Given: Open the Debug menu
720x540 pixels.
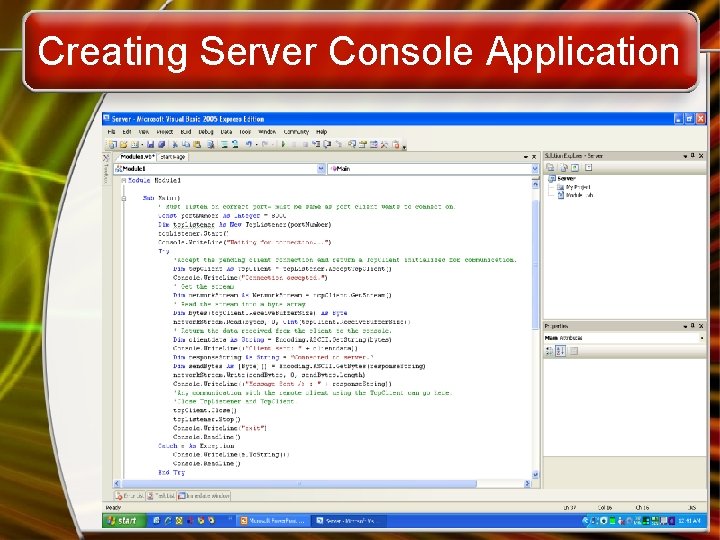Looking at the screenshot, I should click(206, 132).
